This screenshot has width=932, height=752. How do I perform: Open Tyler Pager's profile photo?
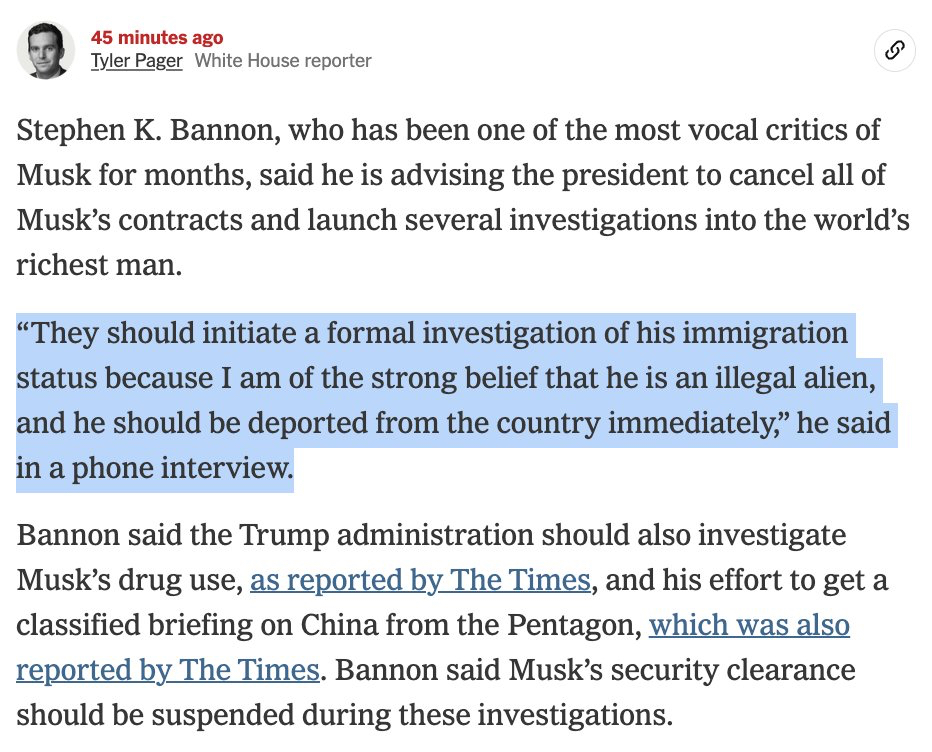pyautogui.click(x=46, y=51)
